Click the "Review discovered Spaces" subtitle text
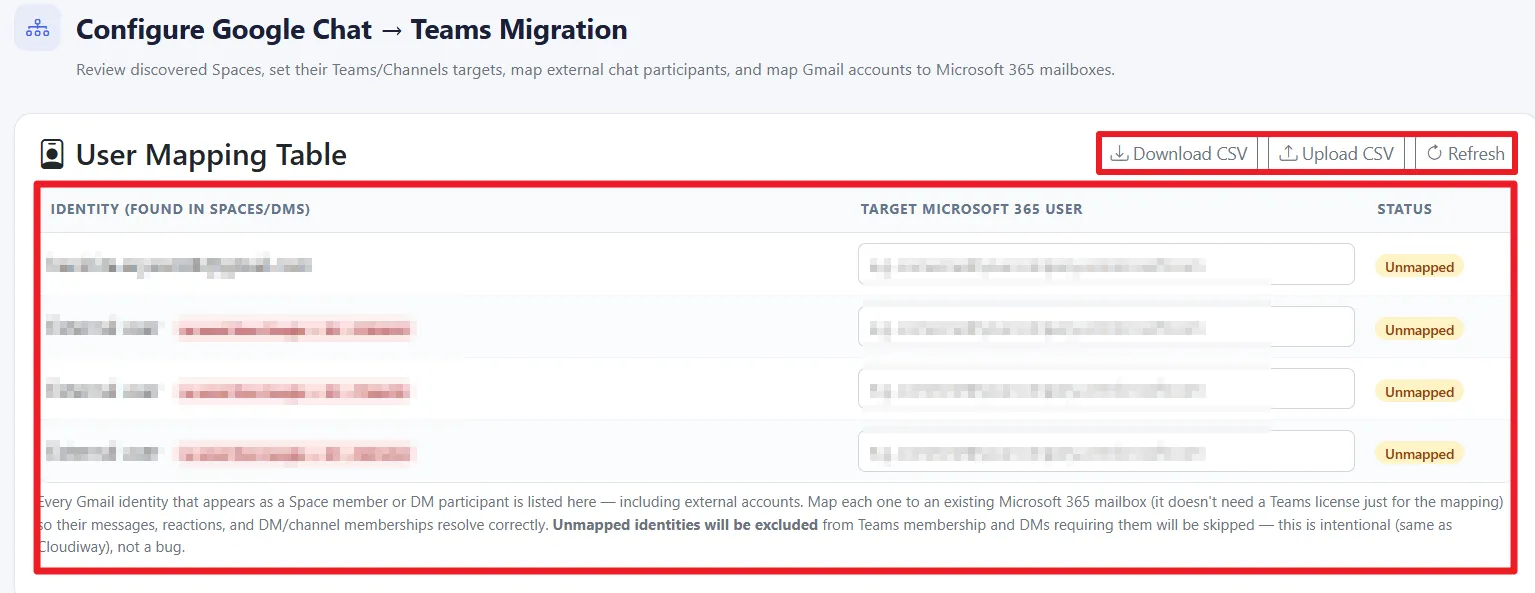The height and width of the screenshot is (593, 1535). [595, 70]
